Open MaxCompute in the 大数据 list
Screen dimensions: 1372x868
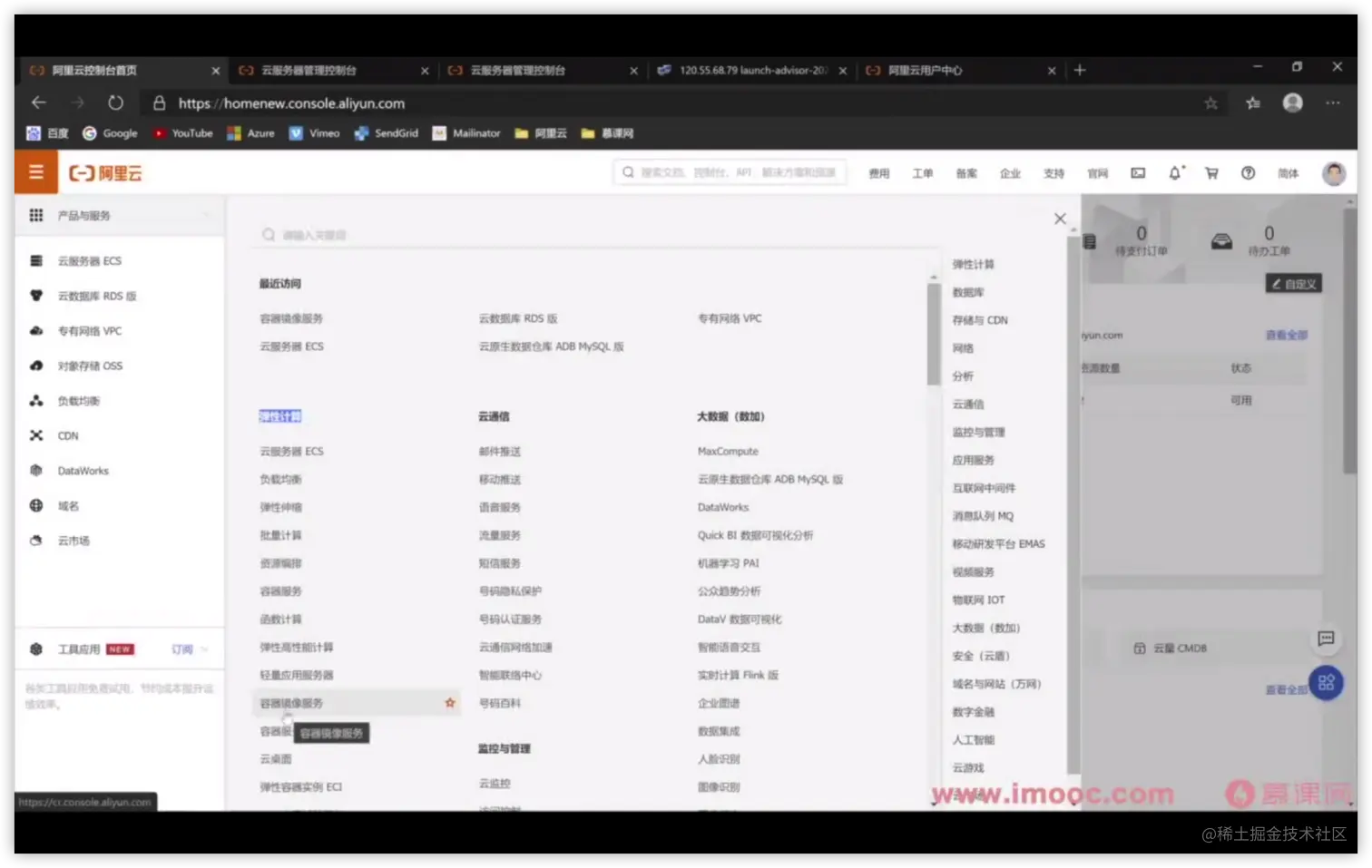click(x=728, y=452)
